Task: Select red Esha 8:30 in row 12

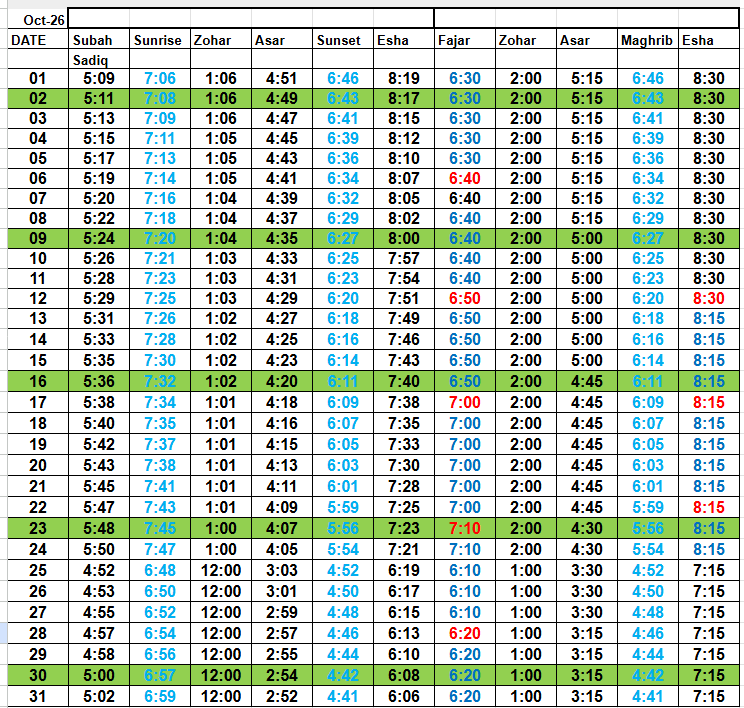Action: [709, 298]
